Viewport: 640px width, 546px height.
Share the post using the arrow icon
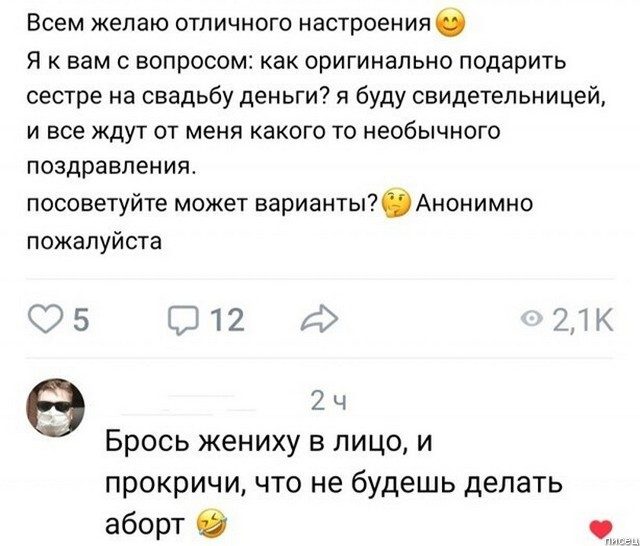tap(317, 320)
